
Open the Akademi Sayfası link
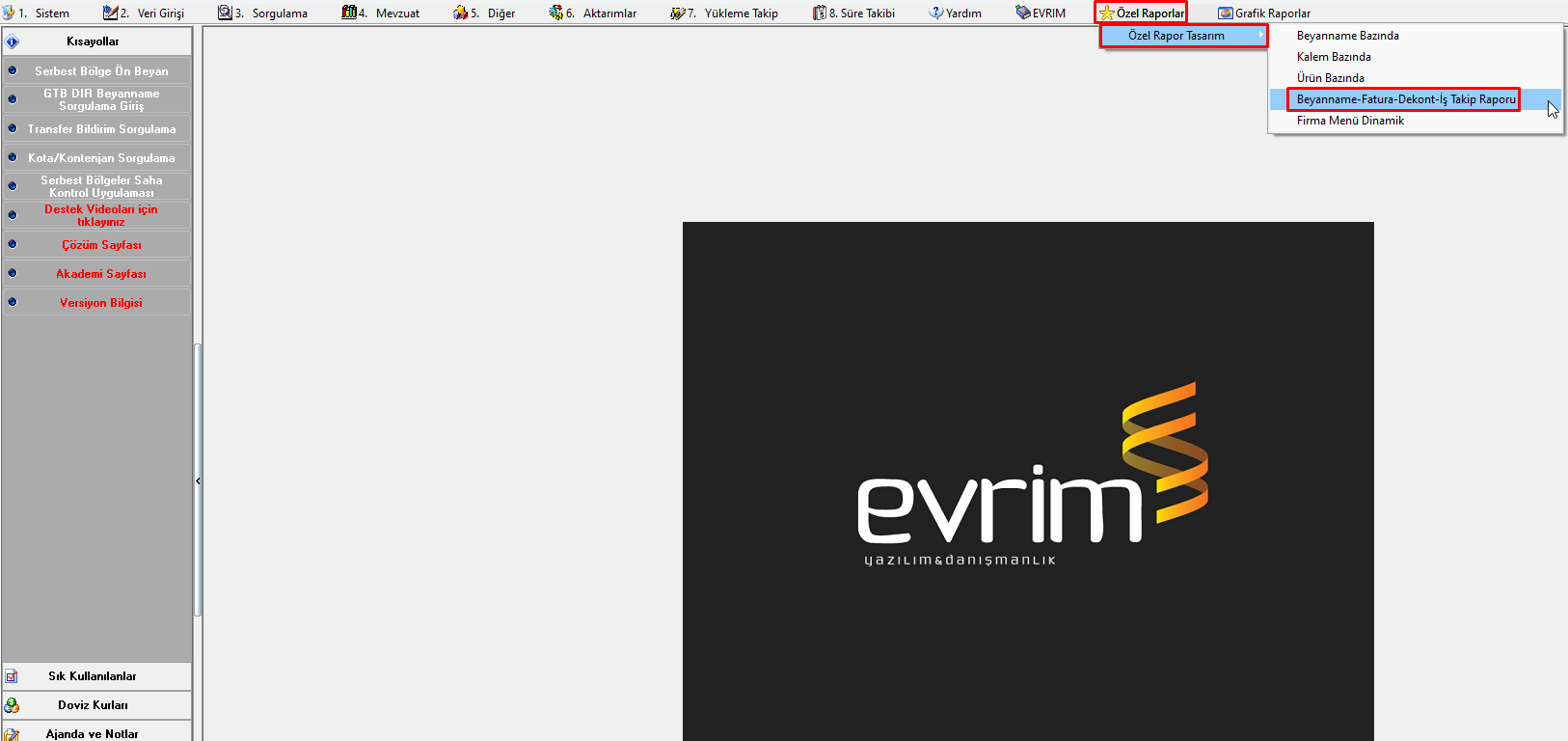tap(97, 274)
